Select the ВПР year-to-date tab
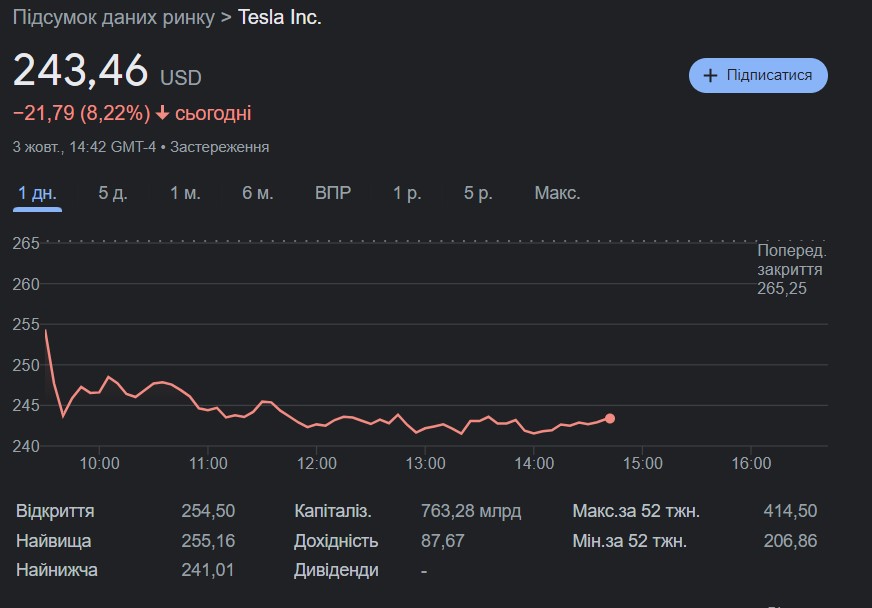The image size is (872, 608). coord(333,193)
